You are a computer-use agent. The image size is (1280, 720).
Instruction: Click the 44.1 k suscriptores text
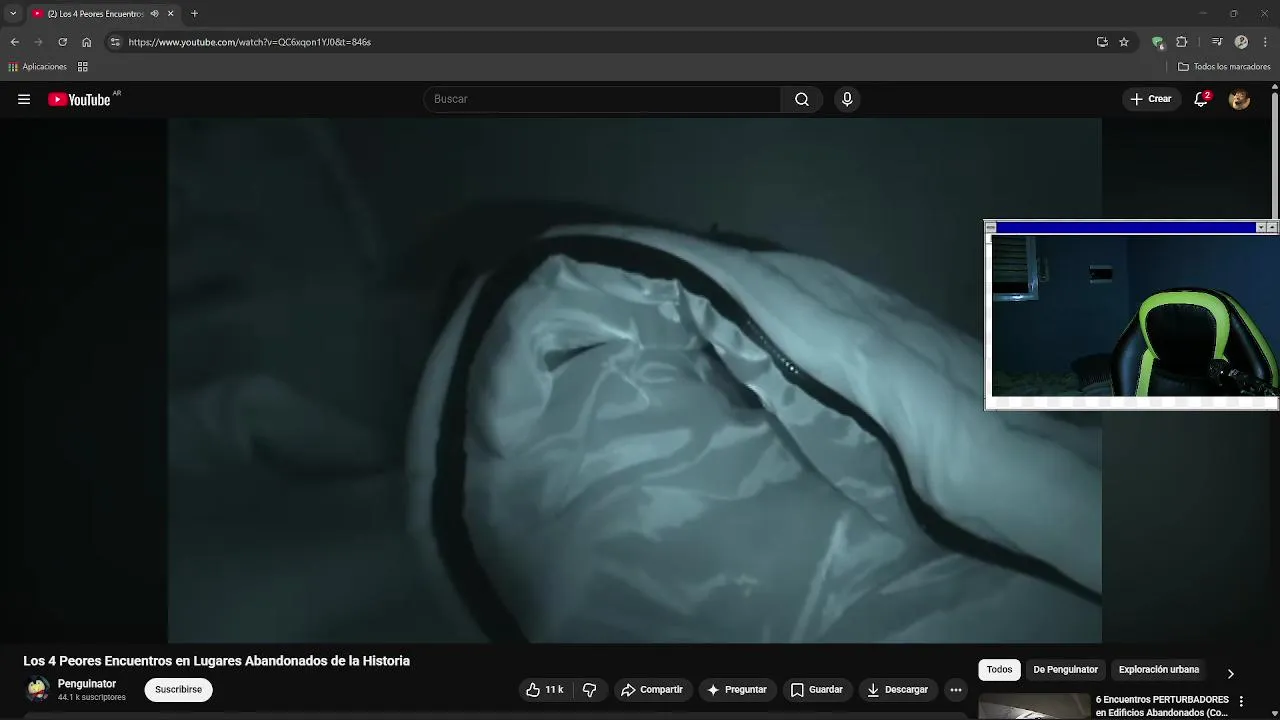pos(92,697)
